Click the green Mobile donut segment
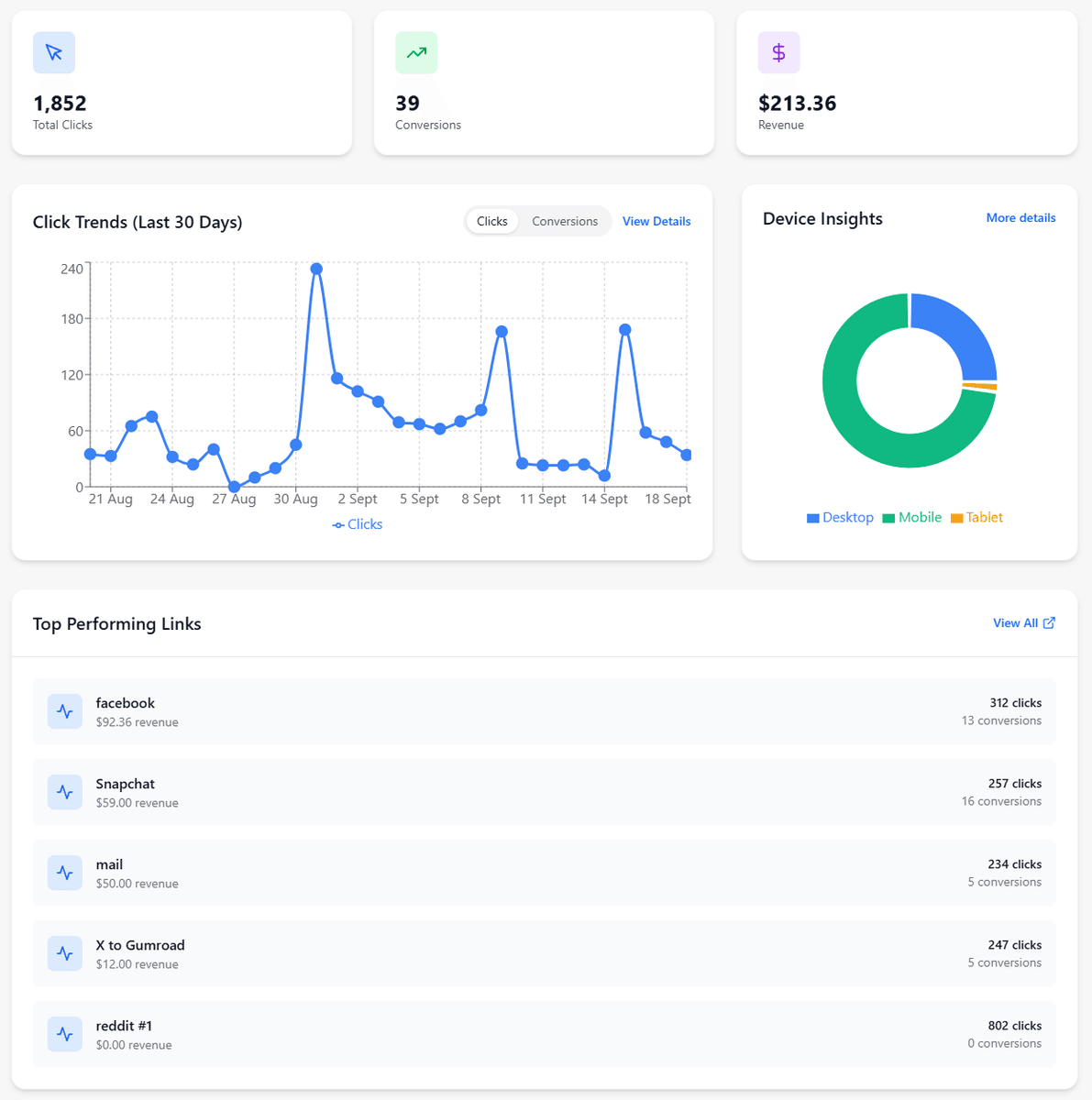Screen dimensions: 1092x1100 pos(853,412)
